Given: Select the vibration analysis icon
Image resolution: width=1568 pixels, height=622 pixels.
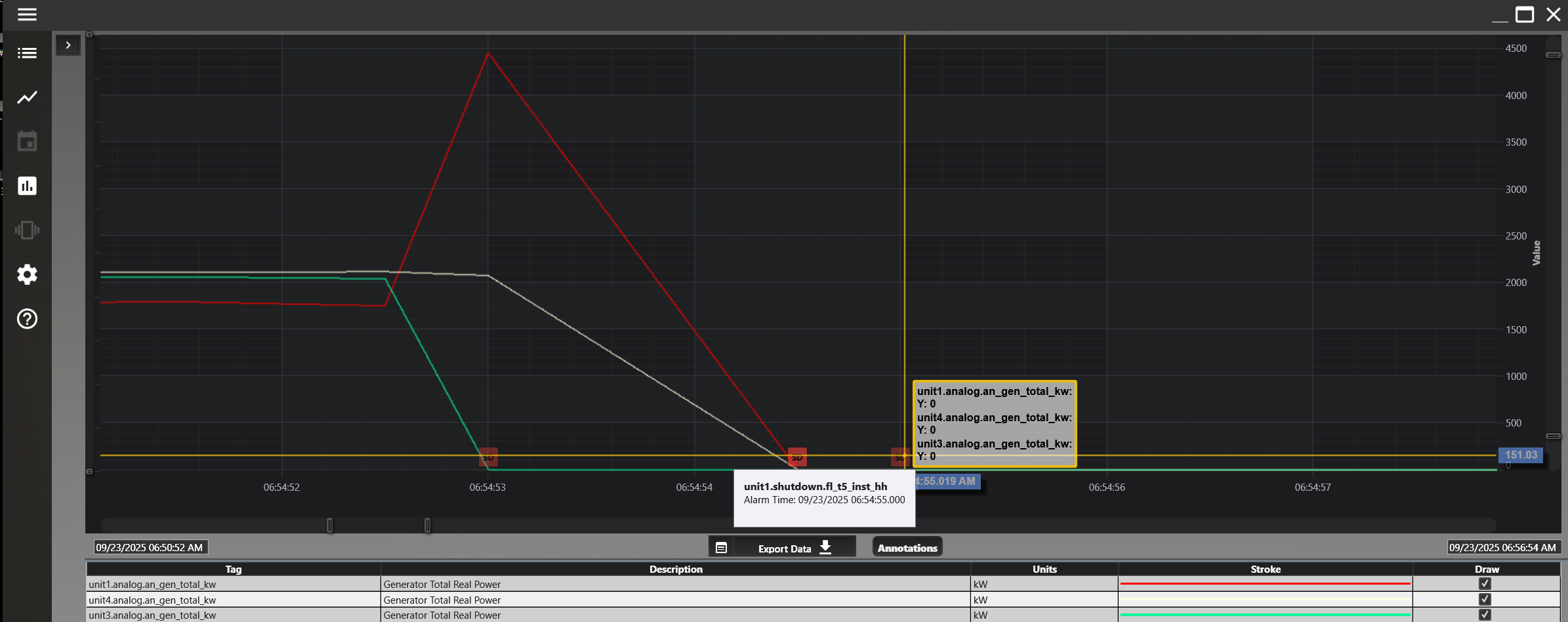Looking at the screenshot, I should pyautogui.click(x=27, y=230).
